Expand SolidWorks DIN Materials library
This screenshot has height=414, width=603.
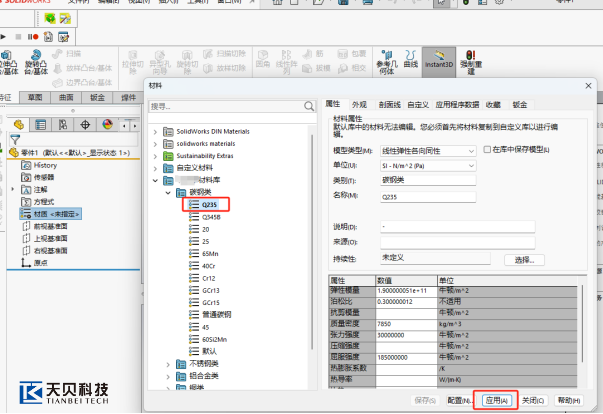tap(155, 132)
